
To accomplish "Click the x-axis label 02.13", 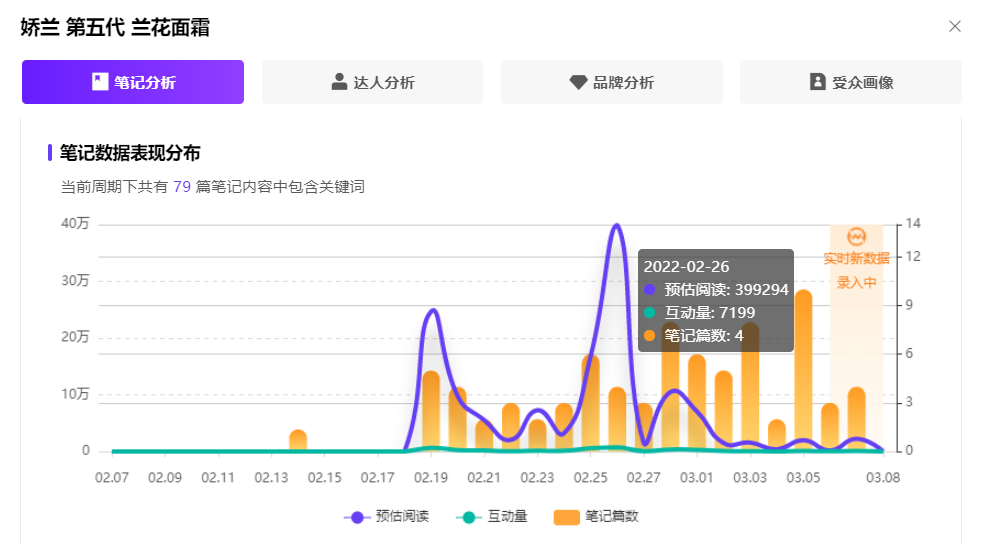I will (x=271, y=478).
